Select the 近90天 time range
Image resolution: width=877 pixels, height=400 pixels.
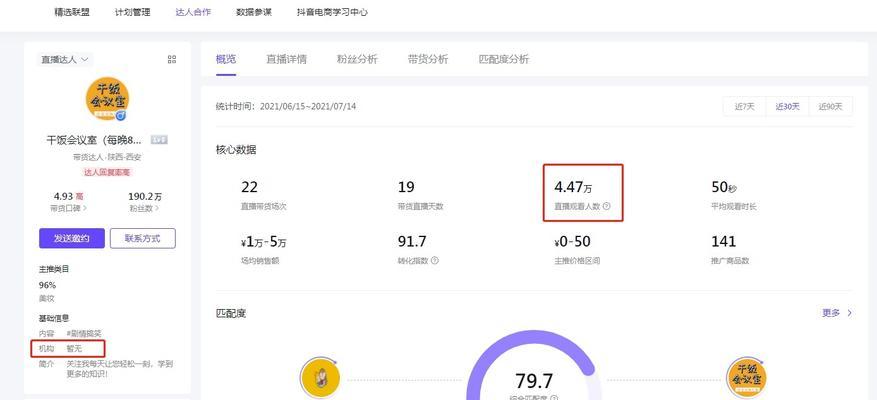click(831, 106)
